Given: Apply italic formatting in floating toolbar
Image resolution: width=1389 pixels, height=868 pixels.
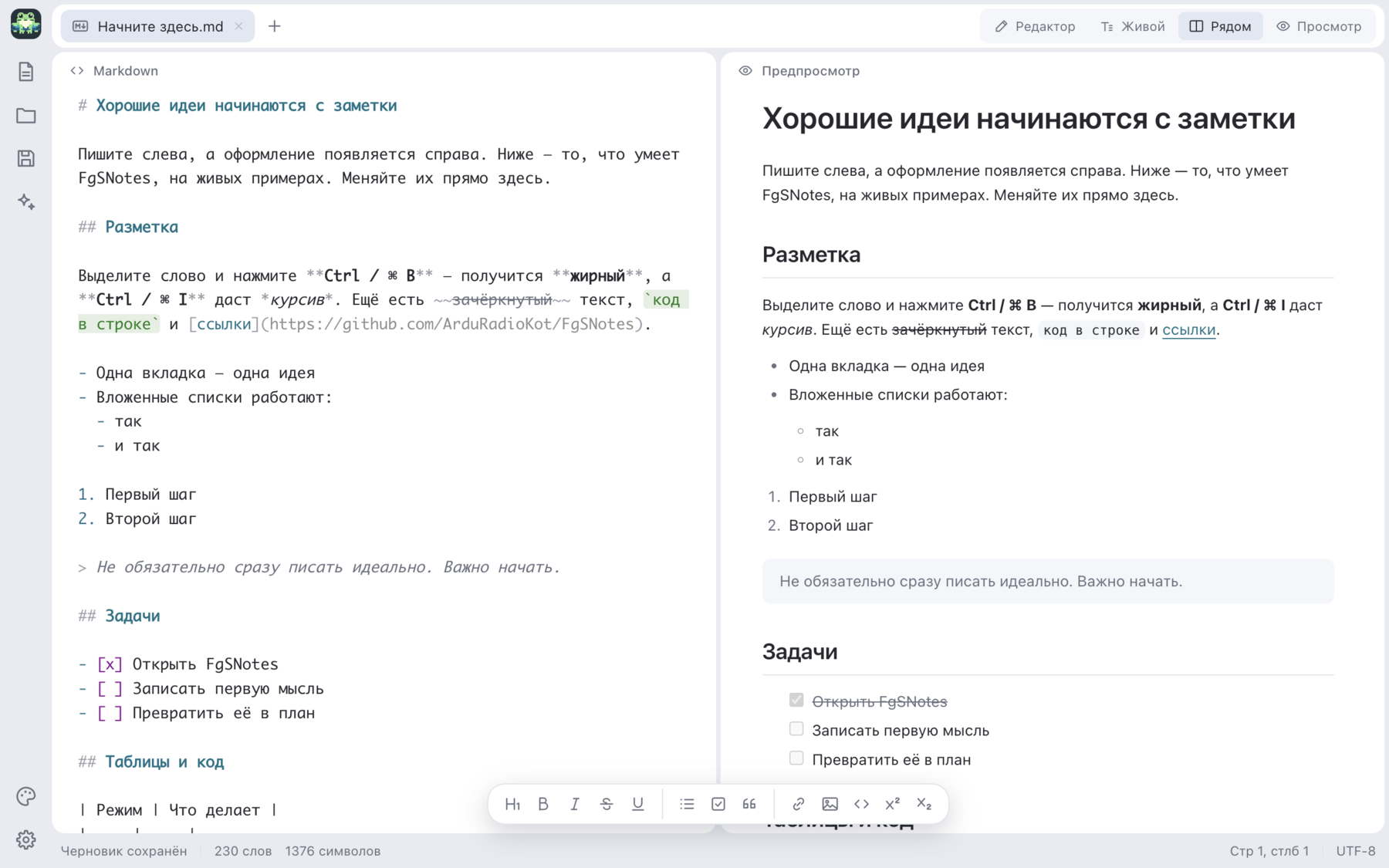Looking at the screenshot, I should coord(575,804).
